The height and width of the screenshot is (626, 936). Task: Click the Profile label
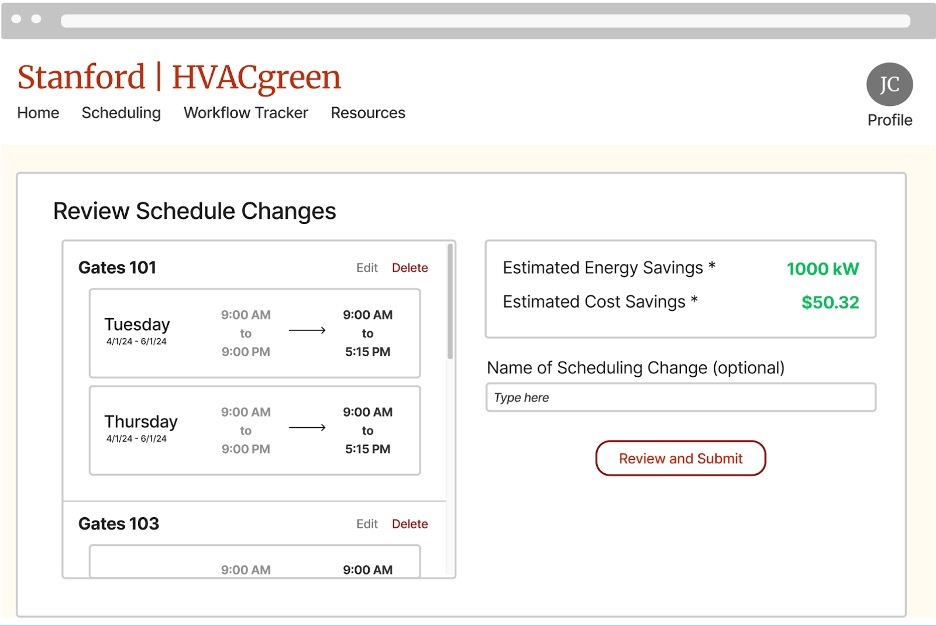tap(890, 120)
